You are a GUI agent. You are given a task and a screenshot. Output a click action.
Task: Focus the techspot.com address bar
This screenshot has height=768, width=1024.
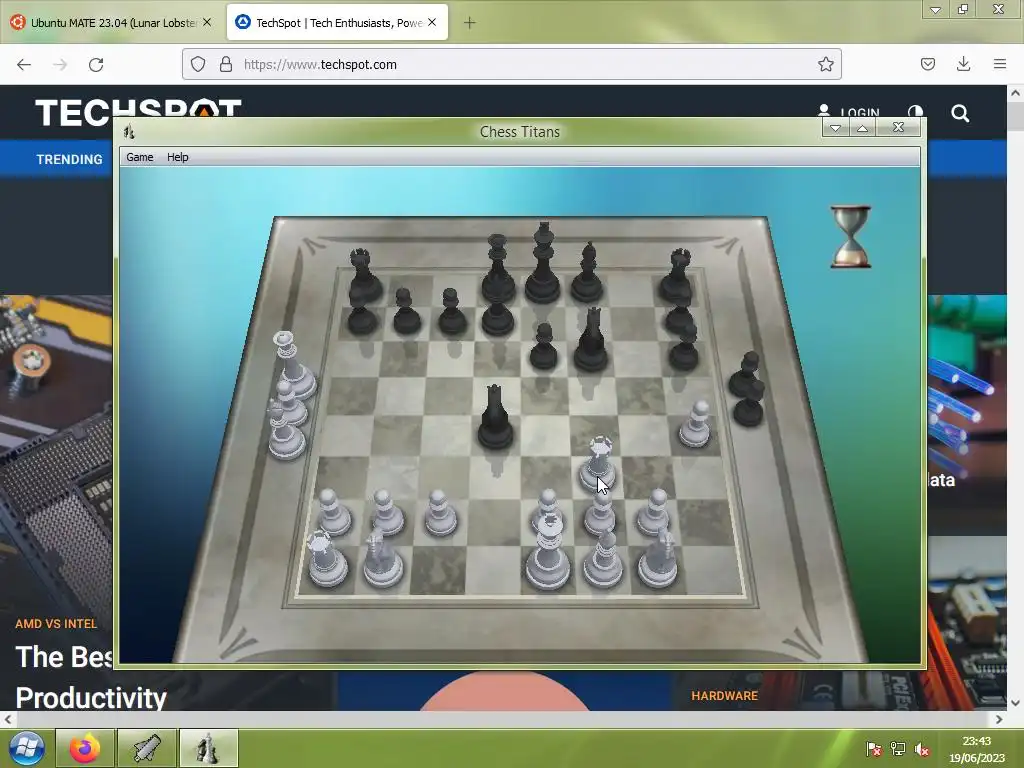511,64
